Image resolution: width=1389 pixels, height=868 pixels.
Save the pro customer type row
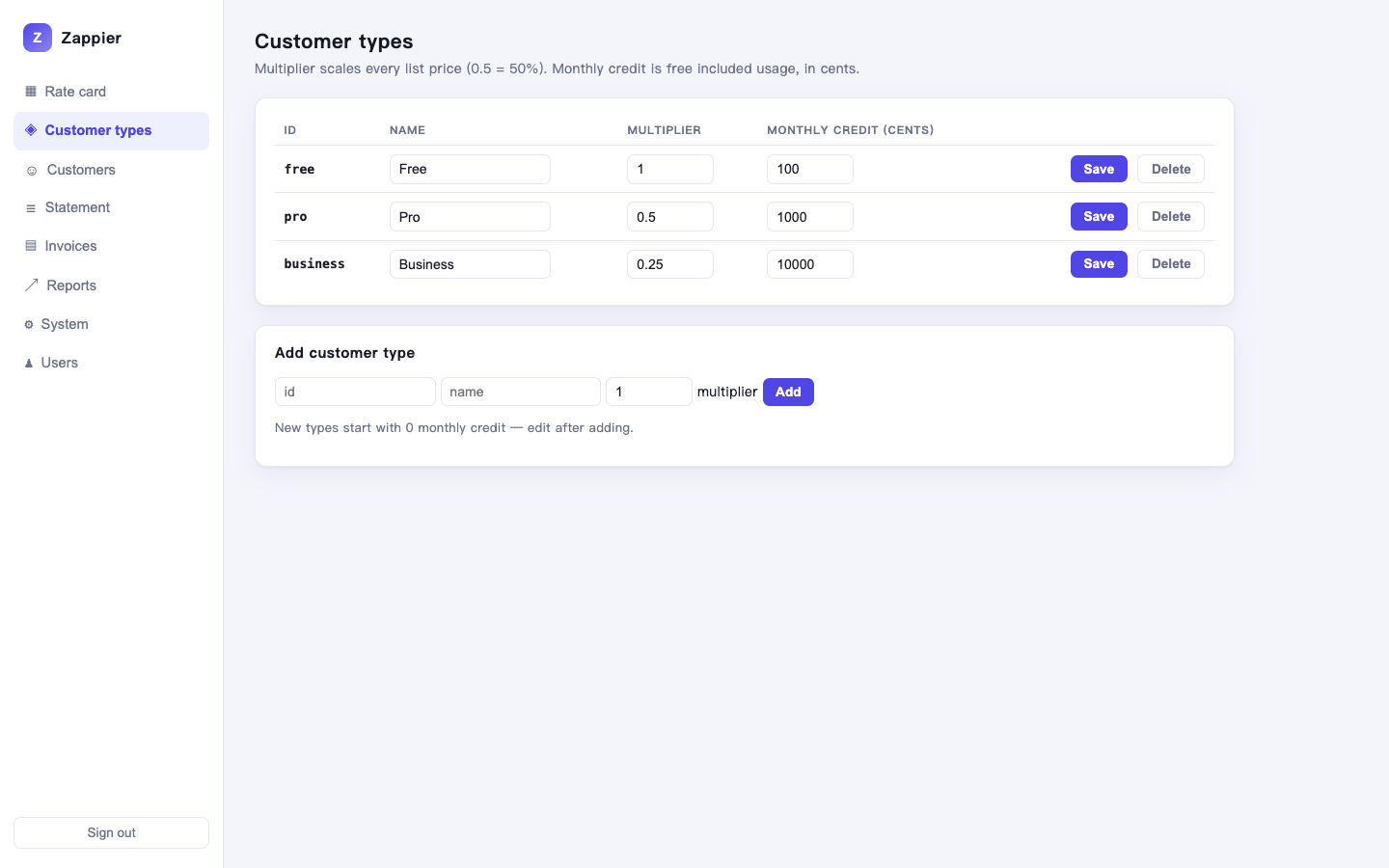tap(1099, 216)
